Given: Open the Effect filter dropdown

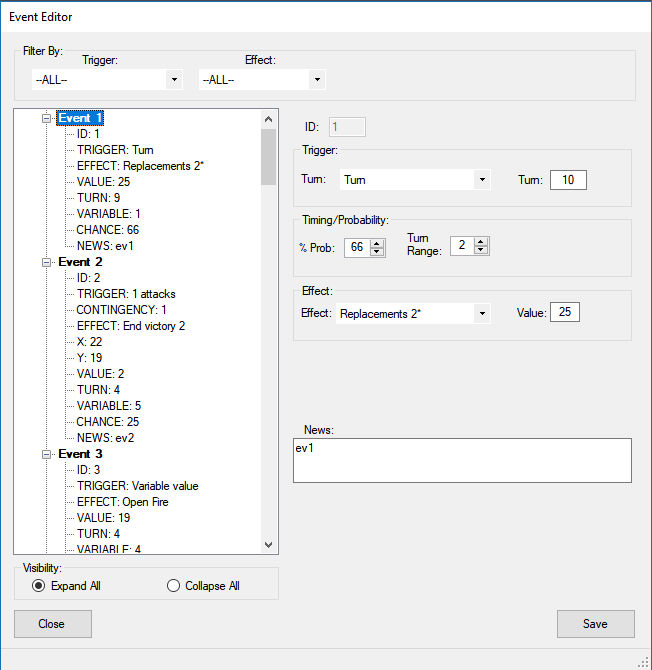Looking at the screenshot, I should point(317,79).
